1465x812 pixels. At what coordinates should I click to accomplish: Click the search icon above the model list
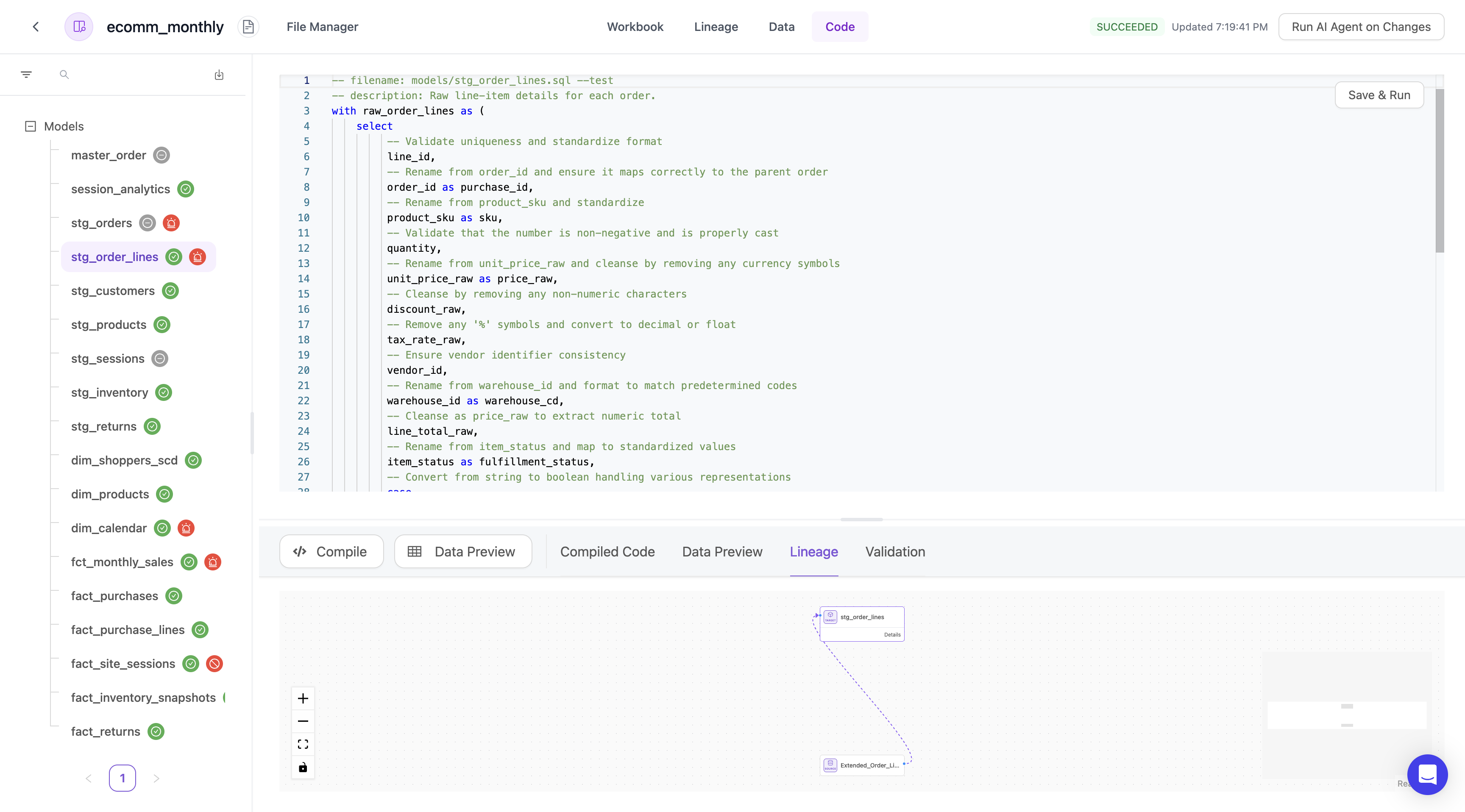click(65, 74)
